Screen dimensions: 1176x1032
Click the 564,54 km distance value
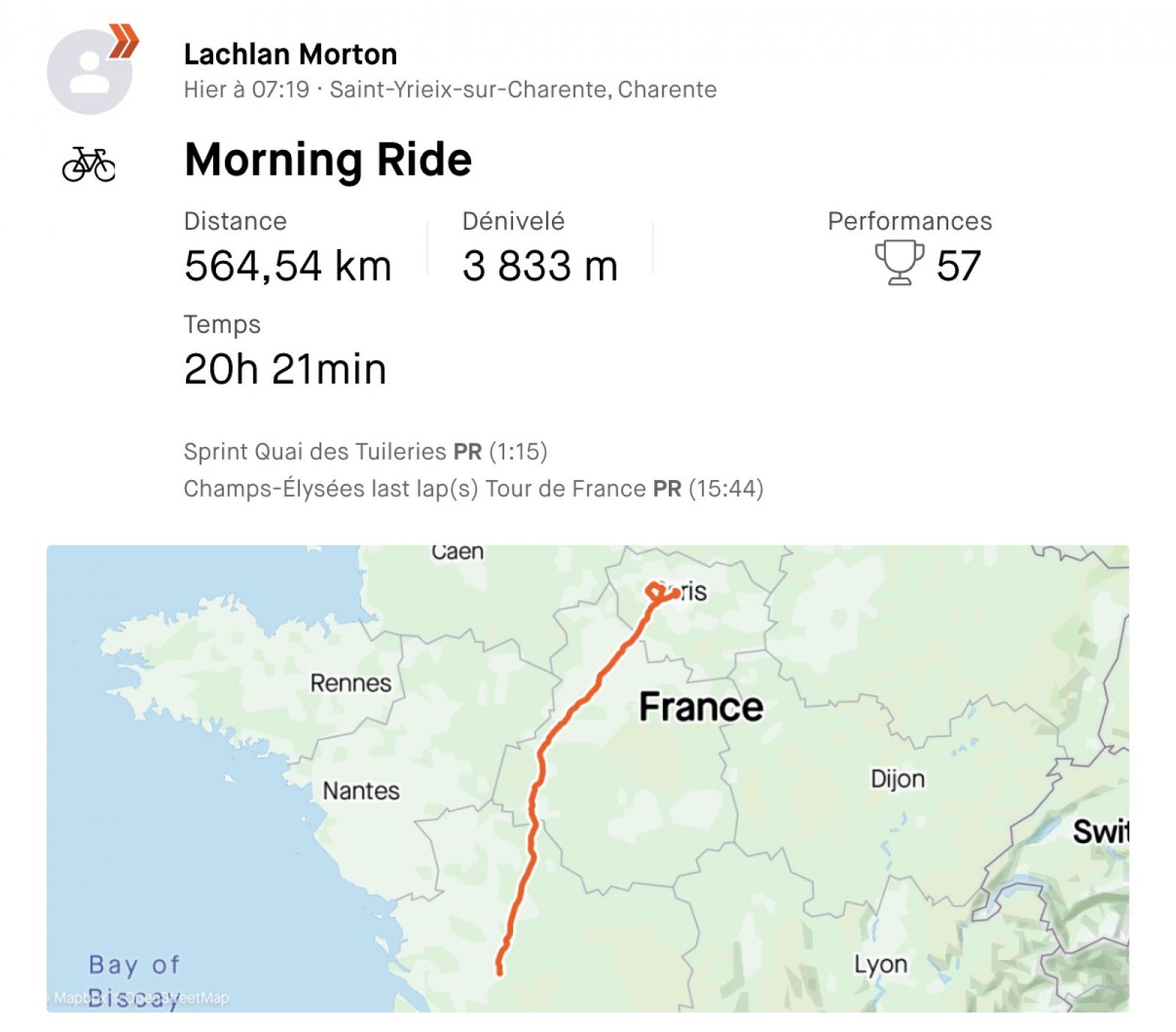point(287,266)
